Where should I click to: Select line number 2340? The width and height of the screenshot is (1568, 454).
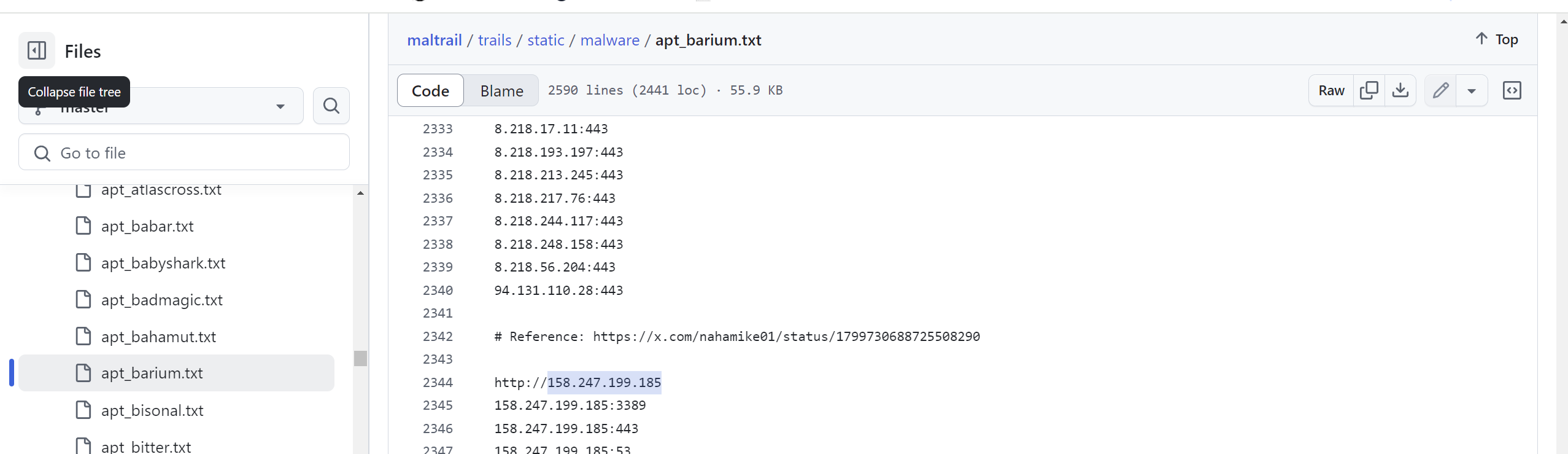438,290
